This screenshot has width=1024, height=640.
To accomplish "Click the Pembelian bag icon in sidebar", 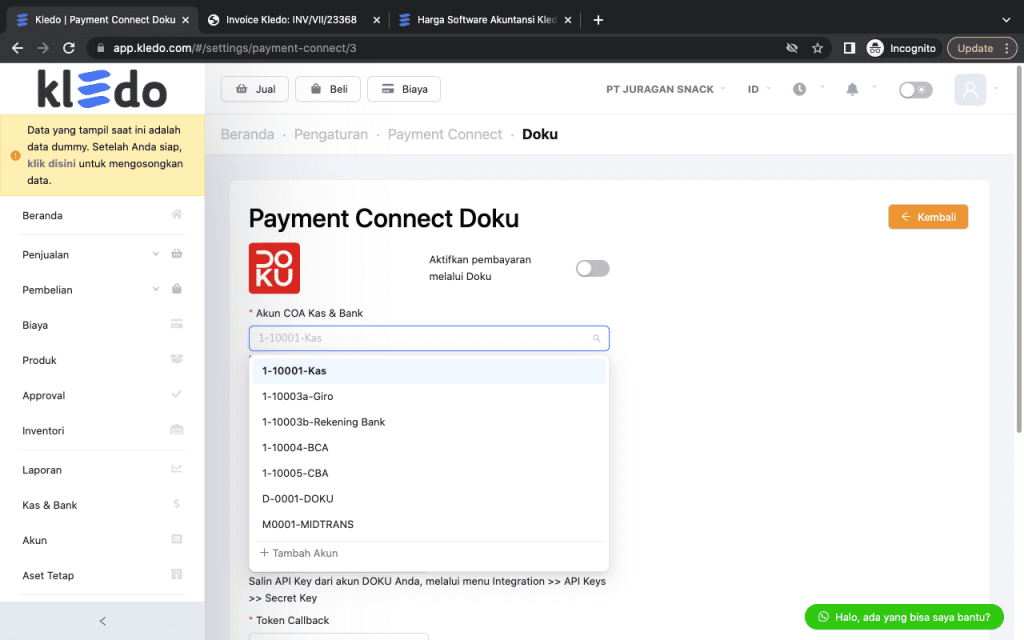I will tap(176, 289).
